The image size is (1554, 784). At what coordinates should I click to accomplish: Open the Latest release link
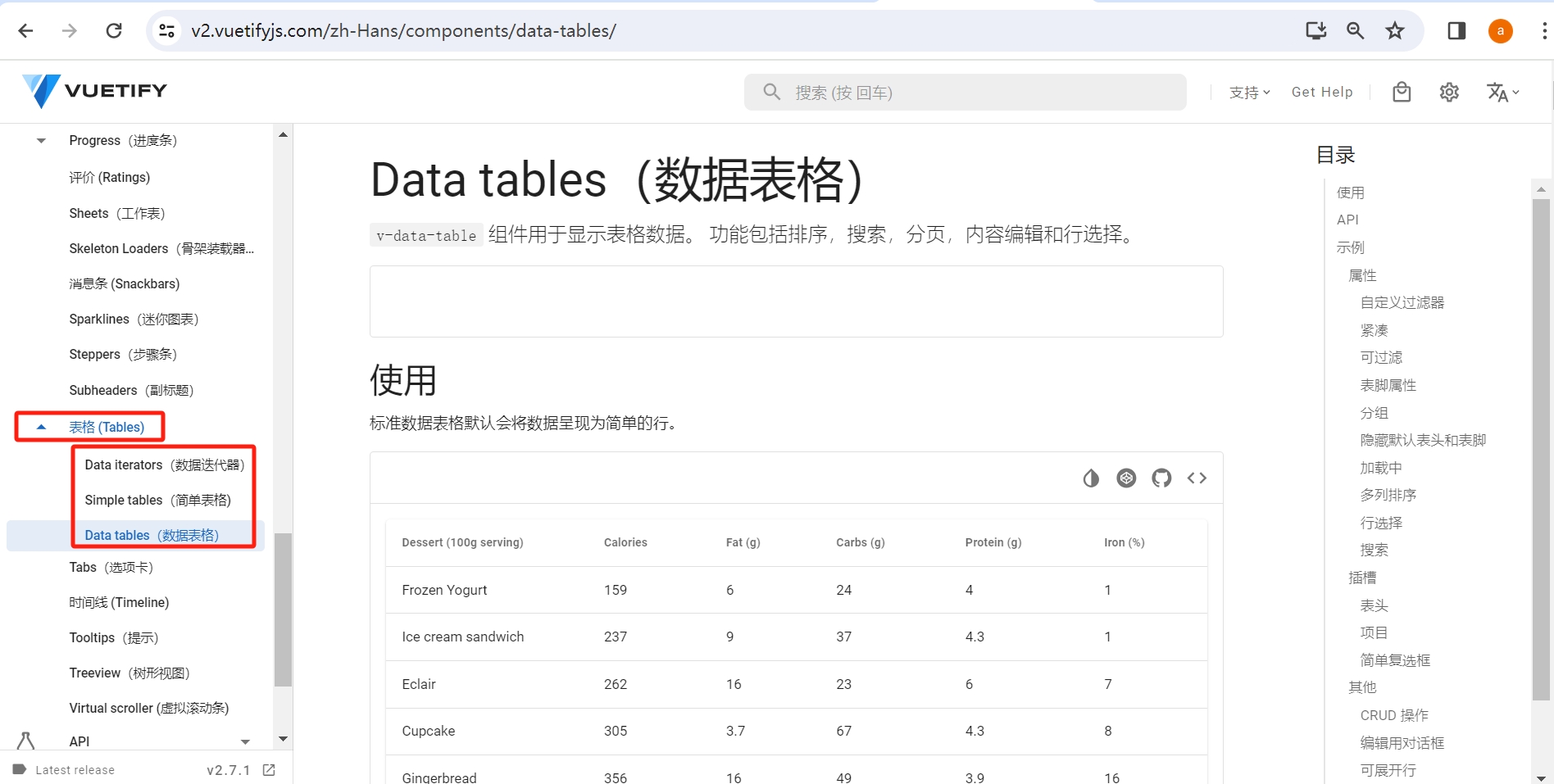pos(75,769)
